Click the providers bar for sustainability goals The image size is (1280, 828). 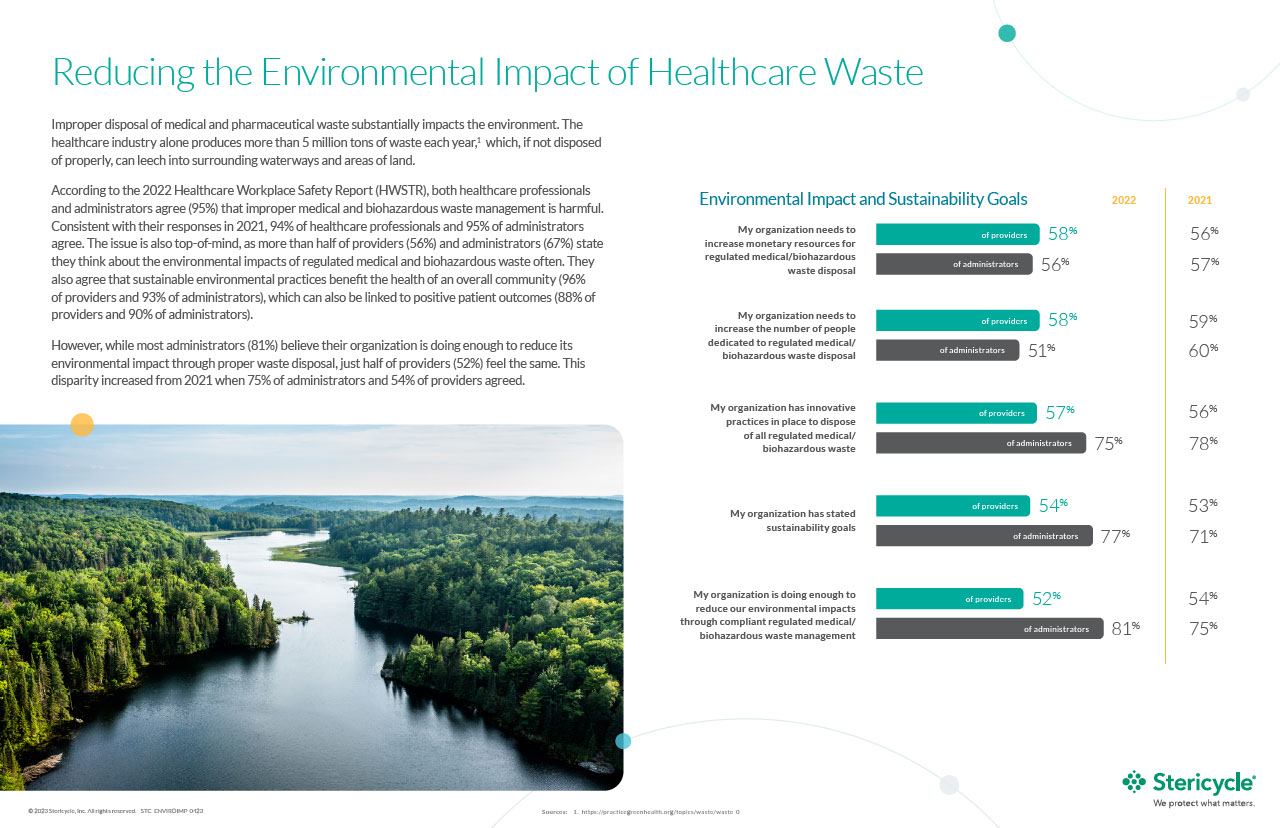[953, 506]
